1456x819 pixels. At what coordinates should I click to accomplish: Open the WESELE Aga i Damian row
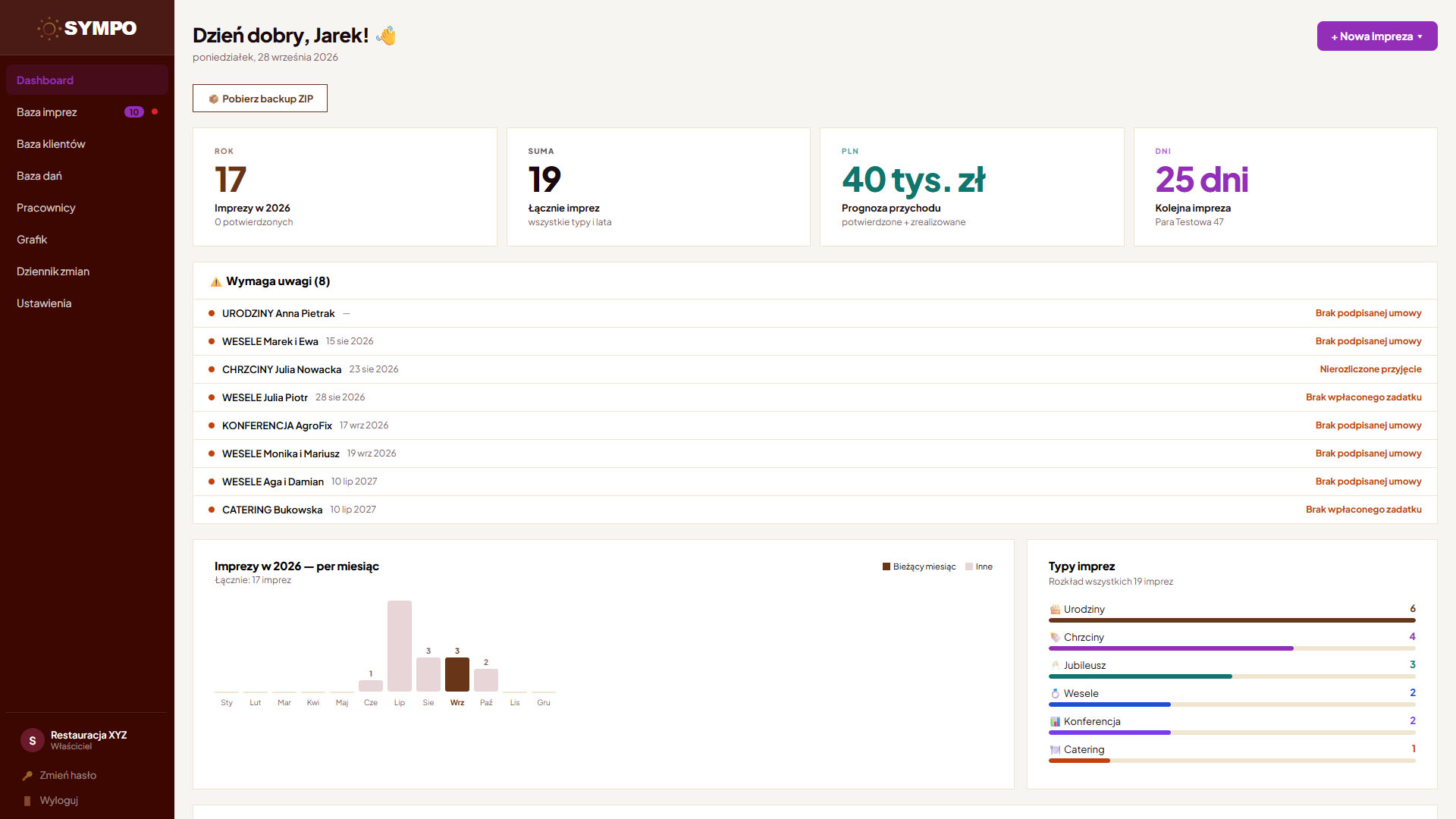click(815, 482)
